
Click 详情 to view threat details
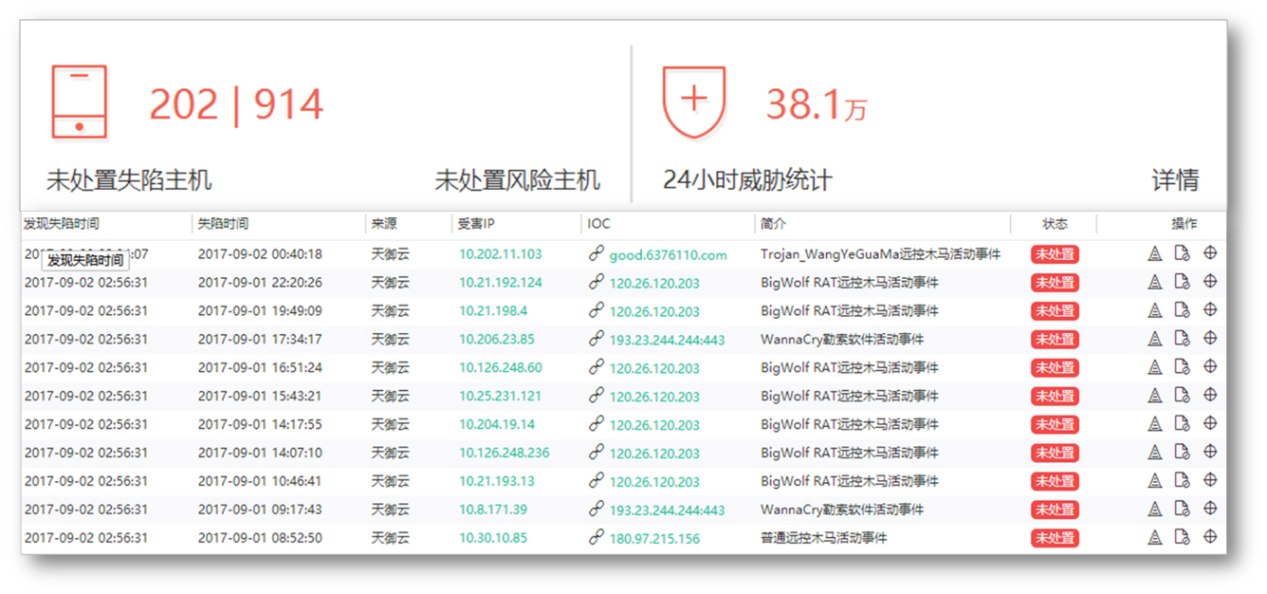[1175, 180]
